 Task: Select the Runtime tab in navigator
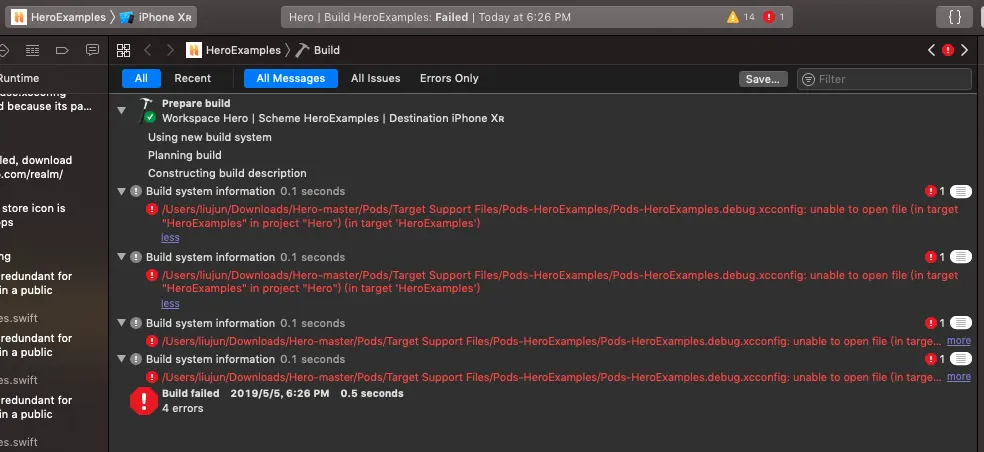pos(19,78)
